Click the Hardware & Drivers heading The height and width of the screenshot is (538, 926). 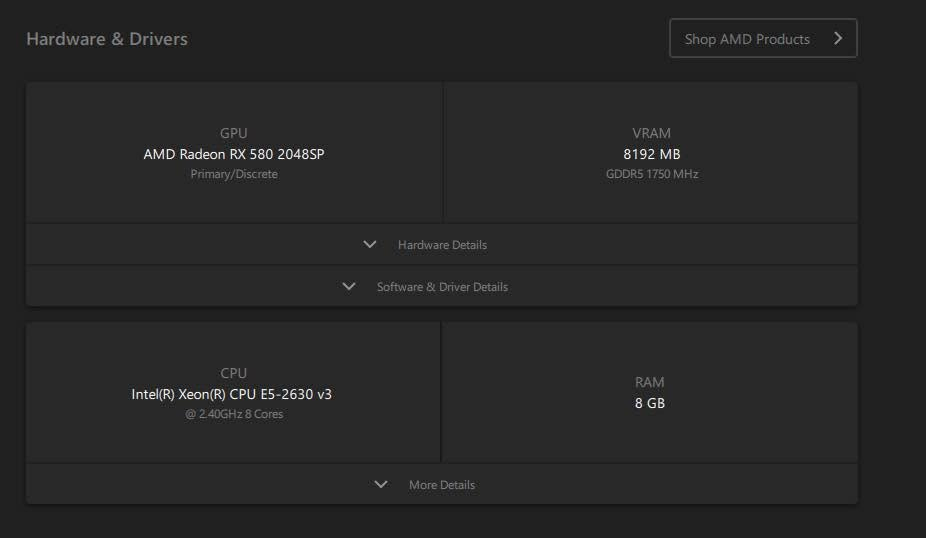[x=107, y=39]
